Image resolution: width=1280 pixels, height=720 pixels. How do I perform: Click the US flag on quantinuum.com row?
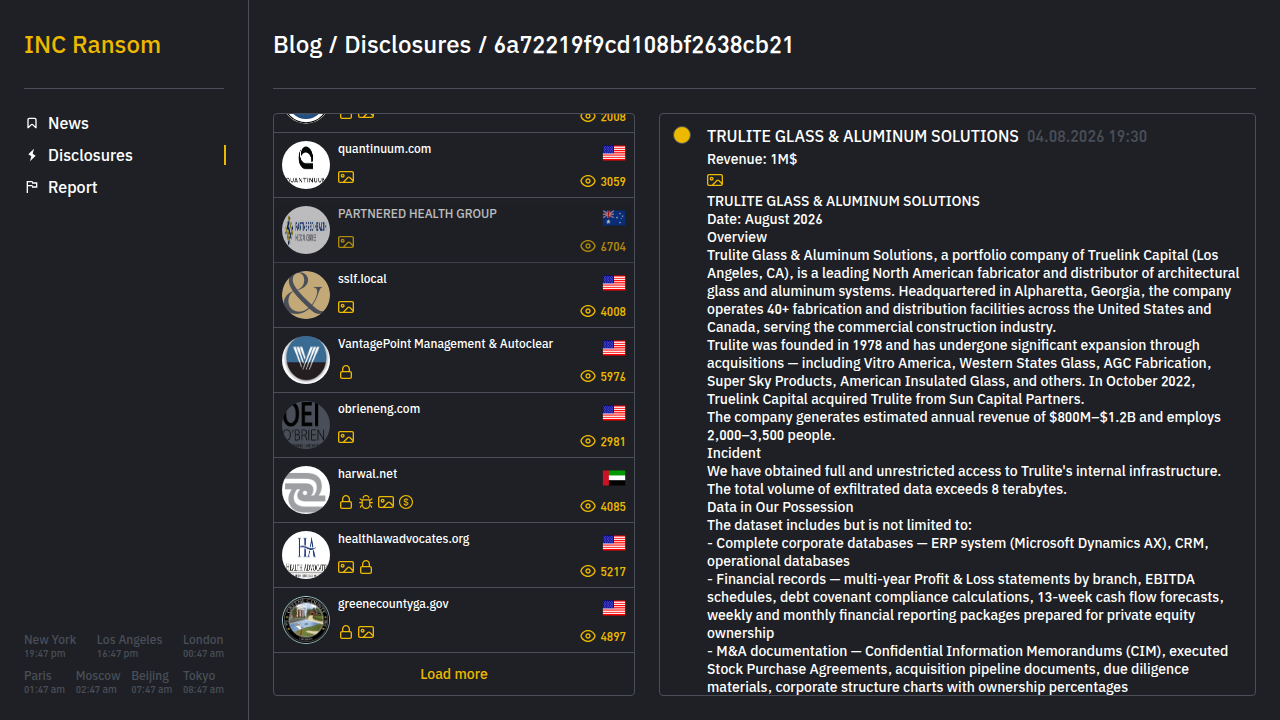[x=614, y=153]
